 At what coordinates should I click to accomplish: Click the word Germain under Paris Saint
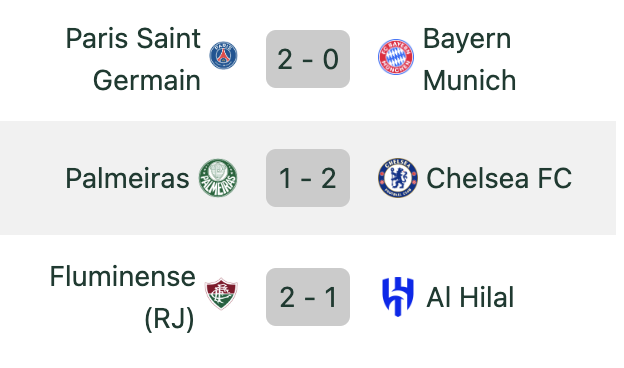pyautogui.click(x=147, y=80)
